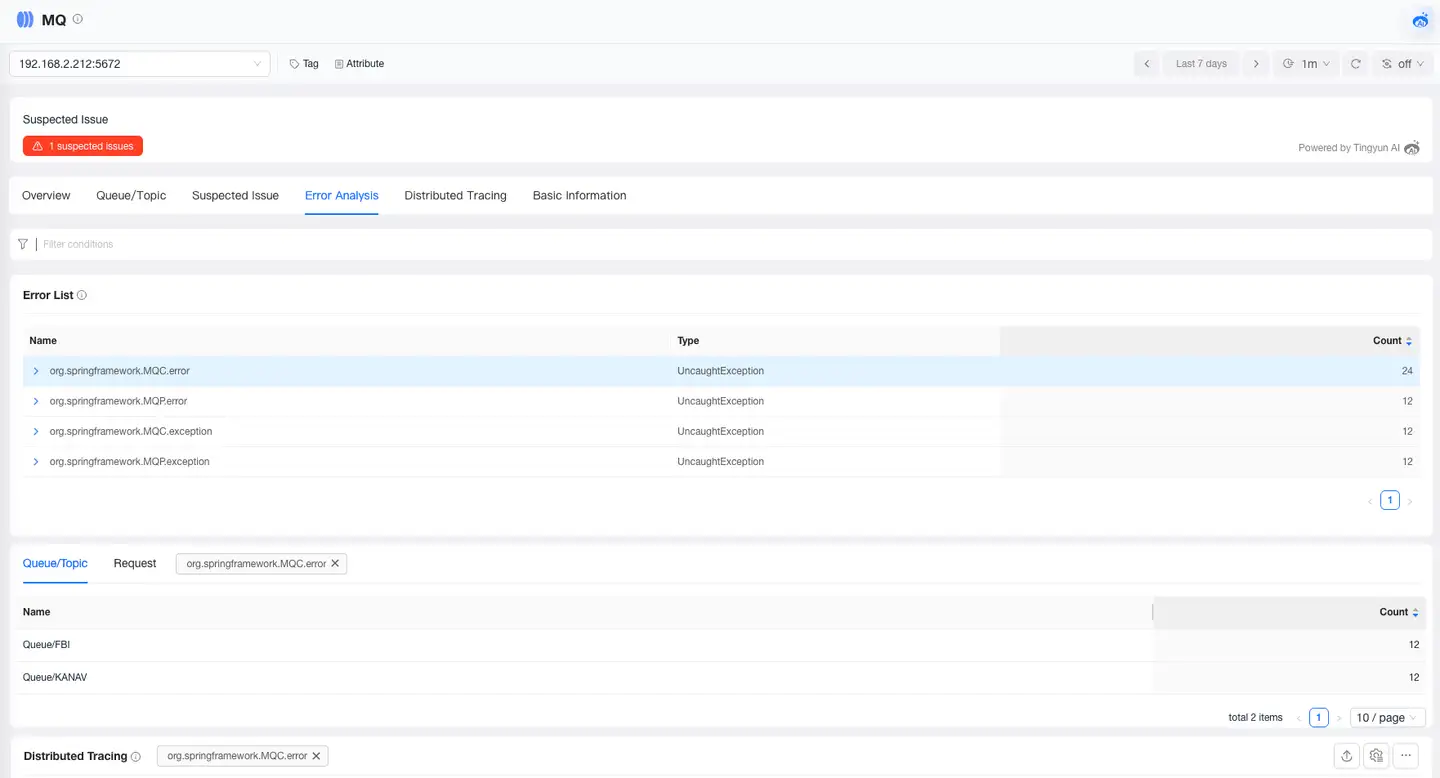Click the Tingyun AI assistant icon top right

click(1420, 20)
